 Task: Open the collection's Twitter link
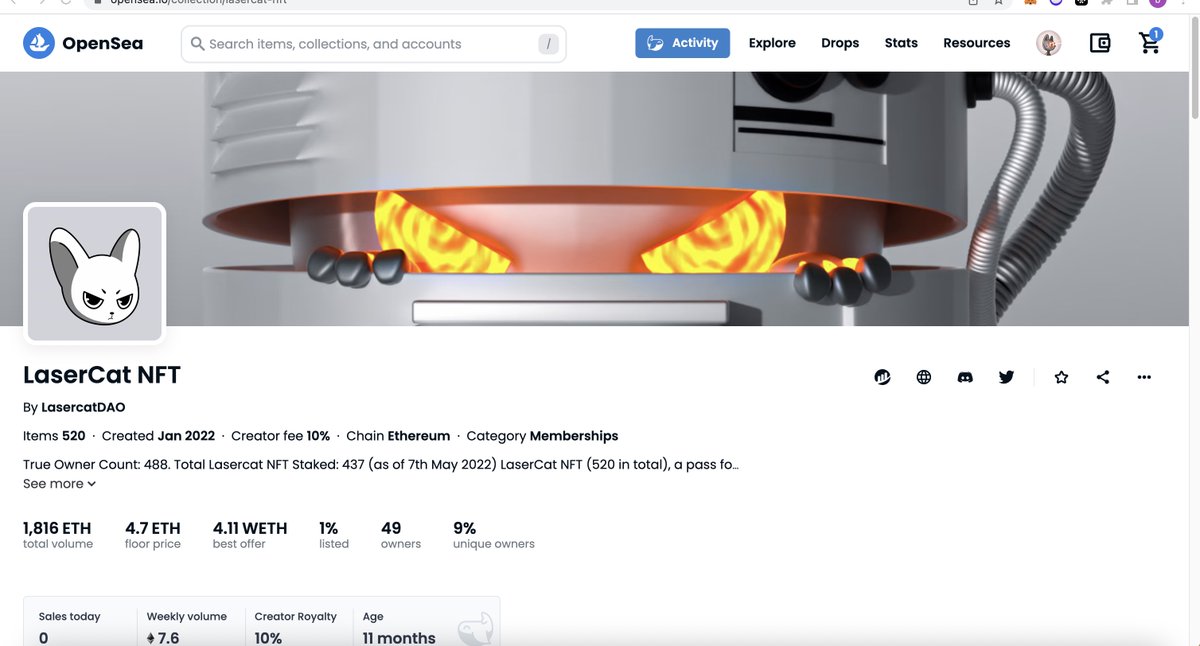click(x=1006, y=377)
